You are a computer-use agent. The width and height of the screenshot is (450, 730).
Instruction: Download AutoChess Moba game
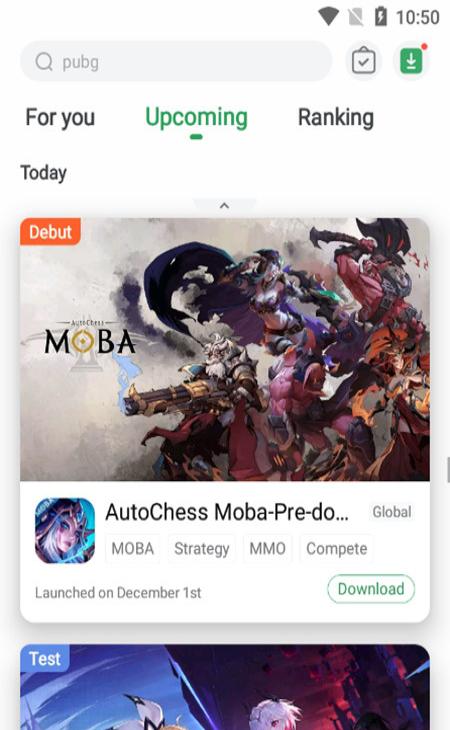pos(371,589)
